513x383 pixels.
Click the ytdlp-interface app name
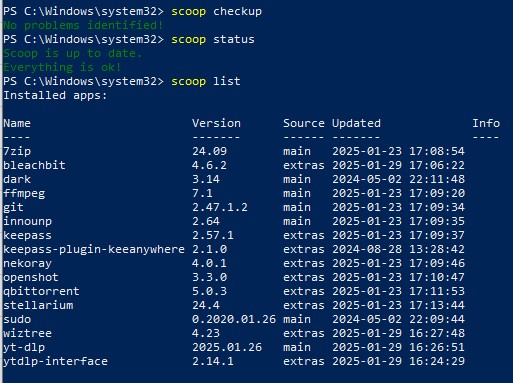click(x=55, y=361)
